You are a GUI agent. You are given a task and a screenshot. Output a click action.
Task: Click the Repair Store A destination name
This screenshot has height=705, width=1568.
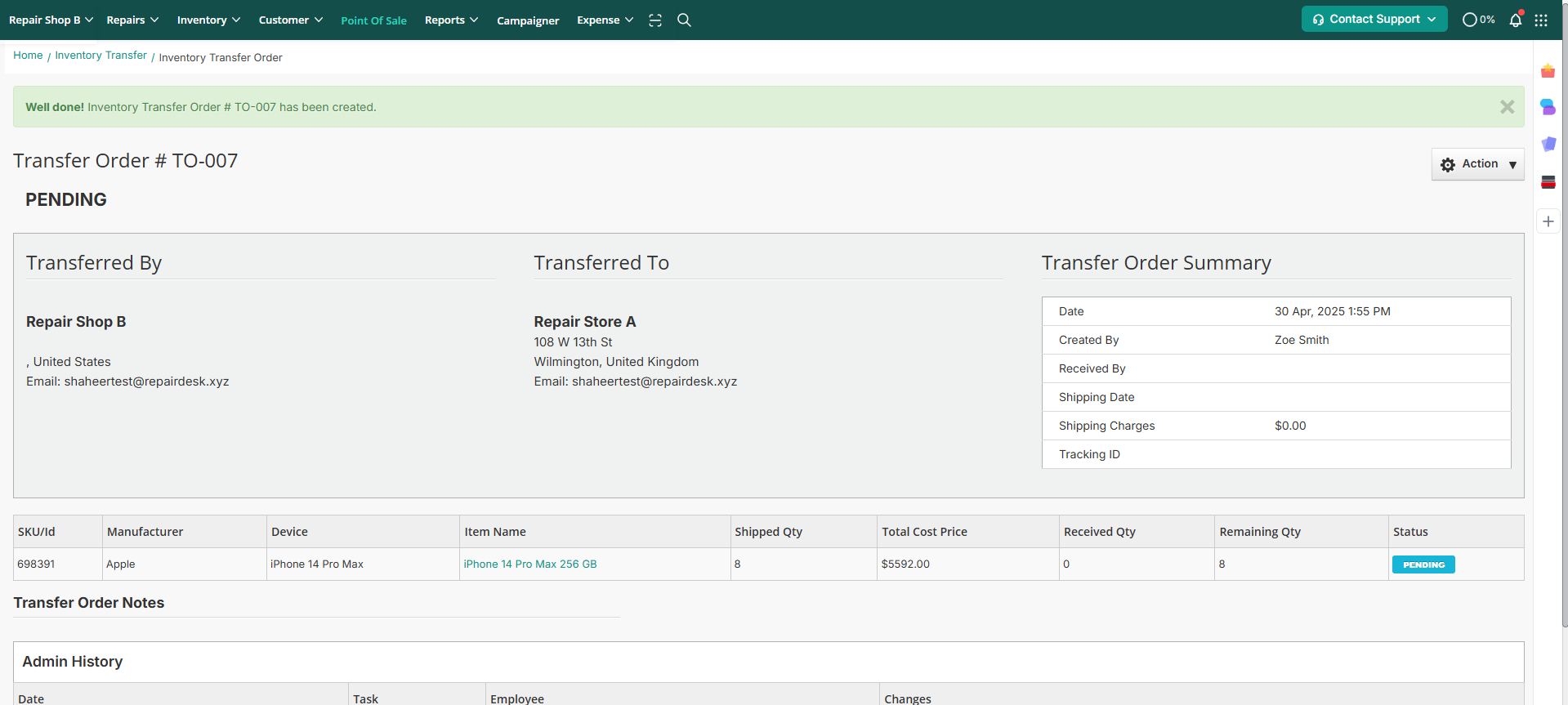pos(585,322)
